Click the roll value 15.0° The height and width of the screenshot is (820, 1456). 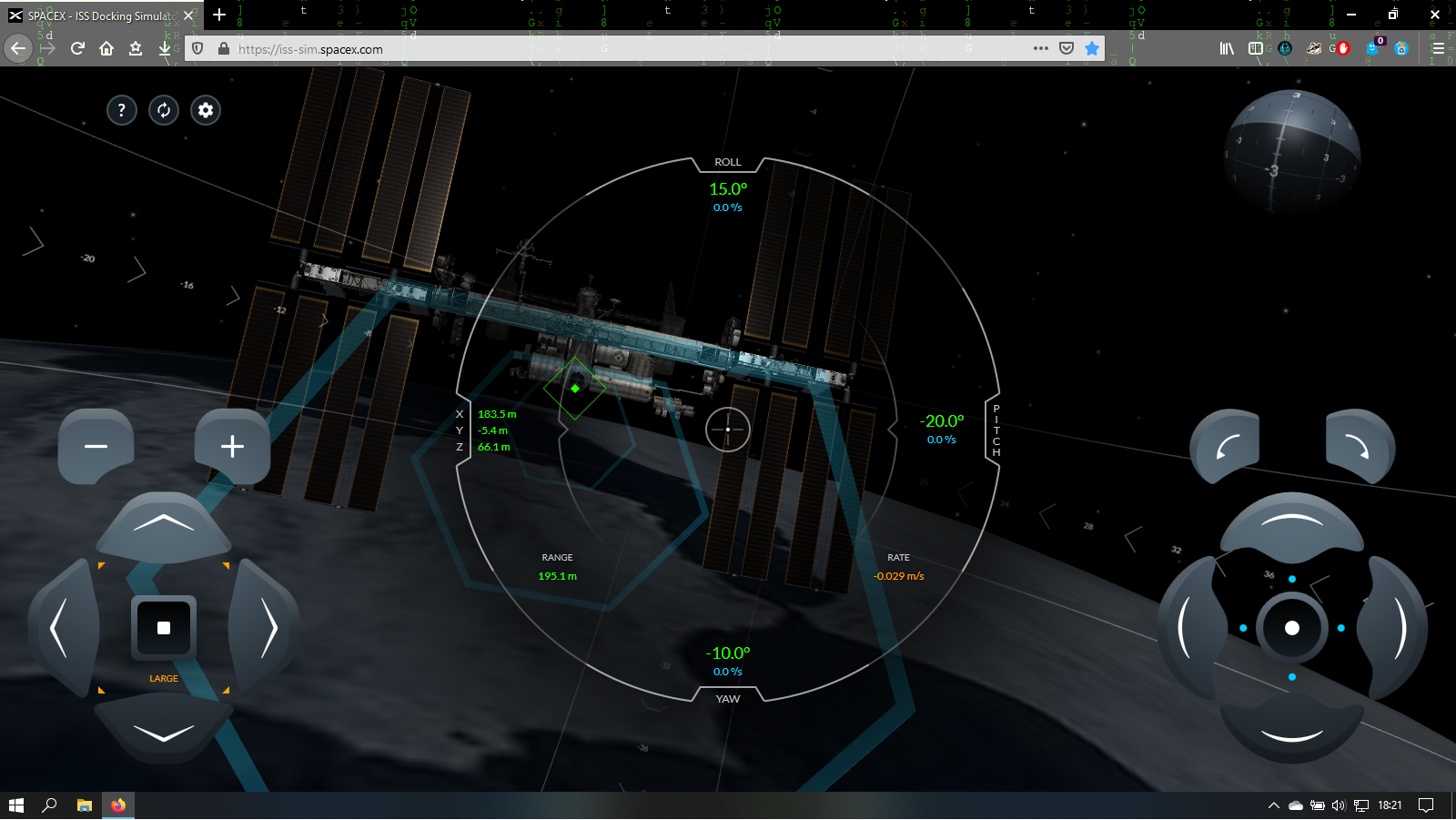(x=728, y=189)
